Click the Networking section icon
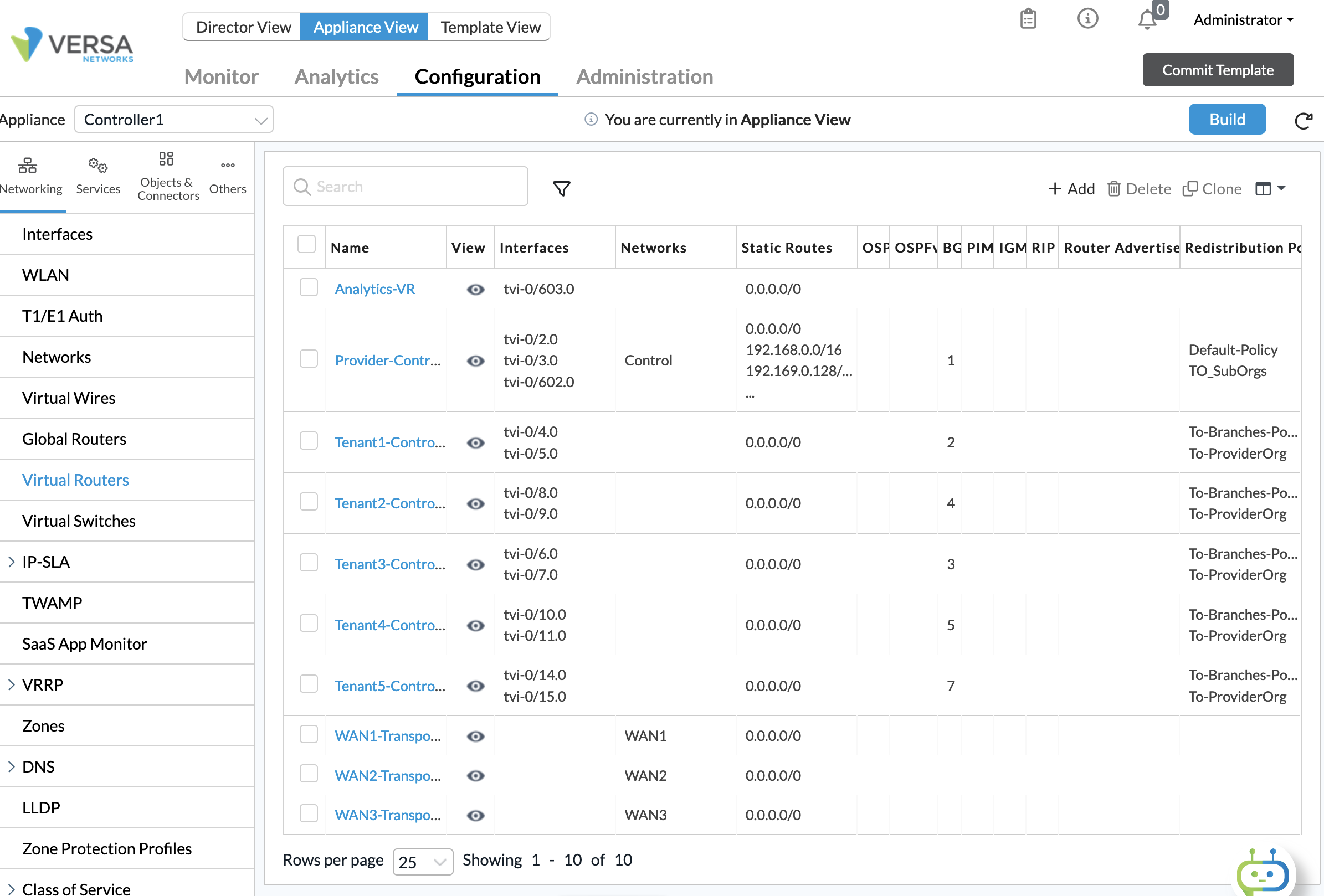This screenshot has width=1324, height=896. click(27, 165)
